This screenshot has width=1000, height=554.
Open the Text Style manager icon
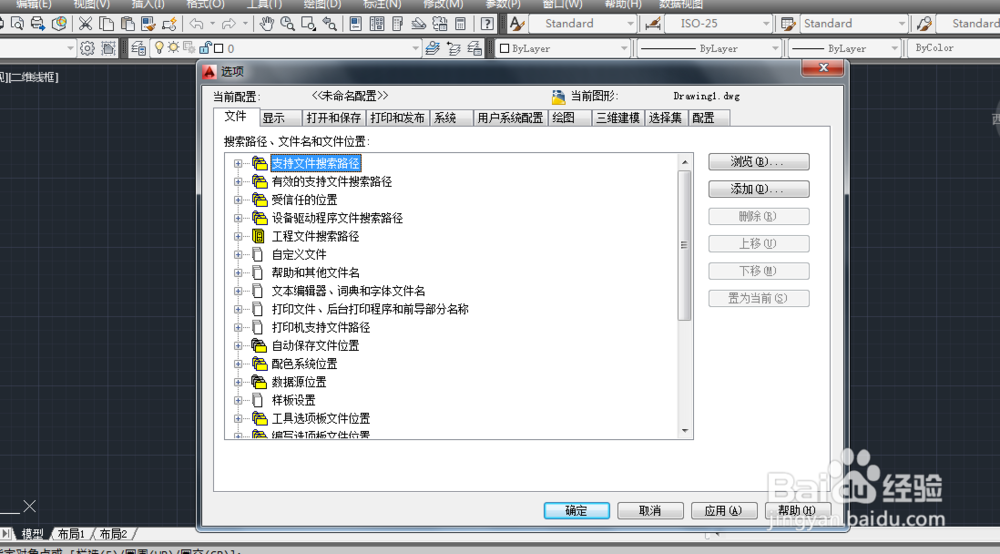[x=517, y=24]
